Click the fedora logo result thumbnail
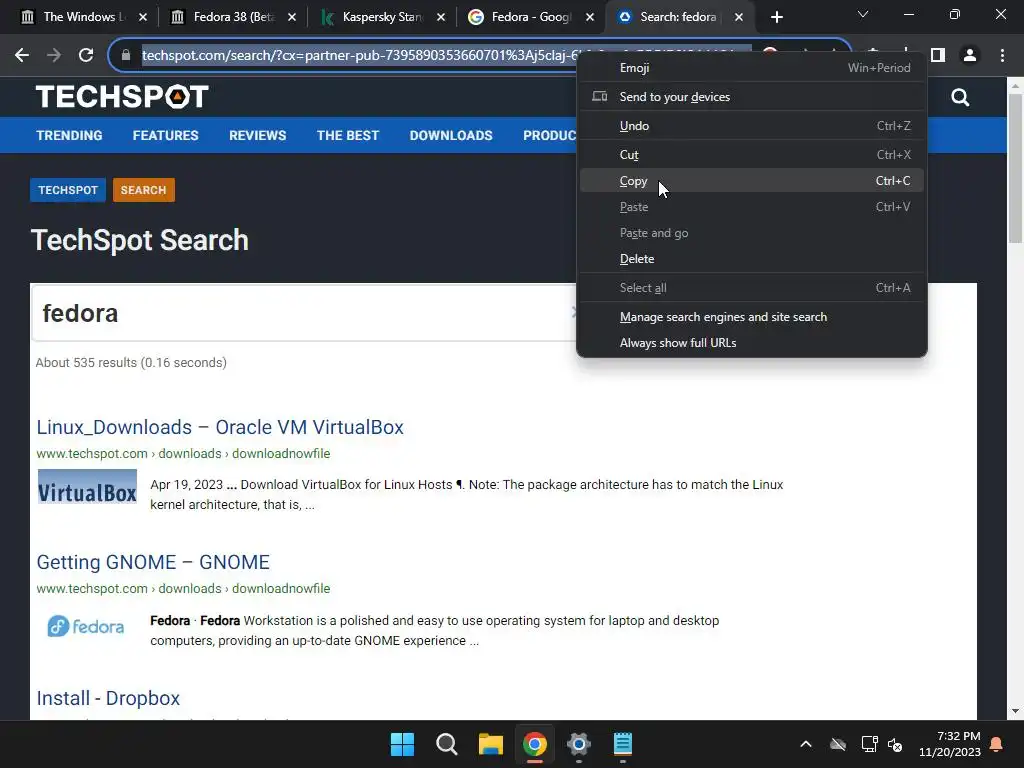 pyautogui.click(x=86, y=626)
